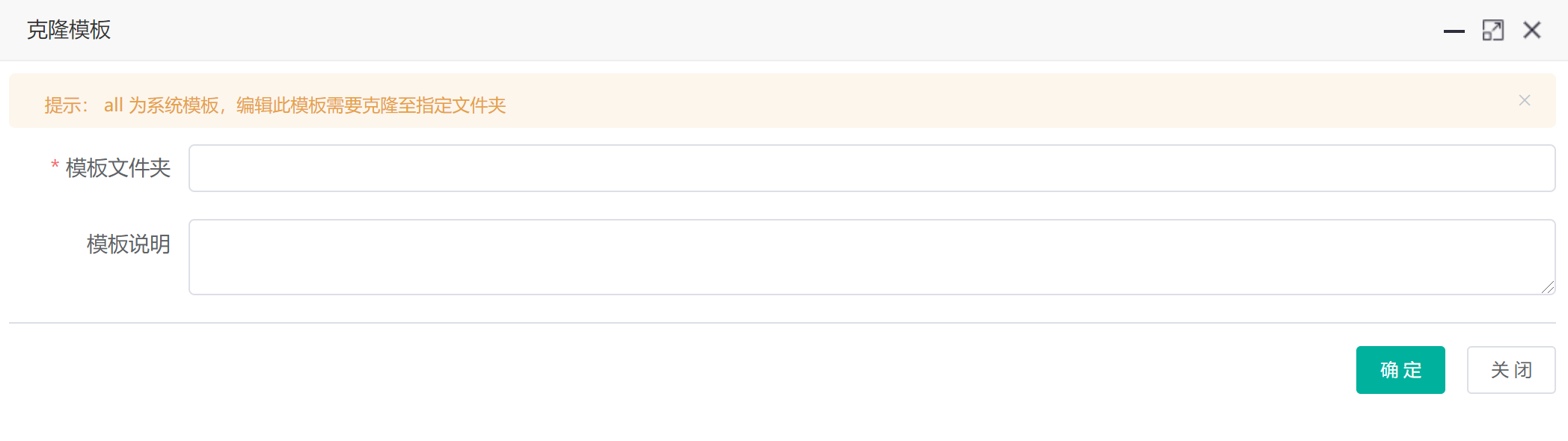Minimize the 克隆模板 dialog
1568x441 pixels.
point(1454,31)
